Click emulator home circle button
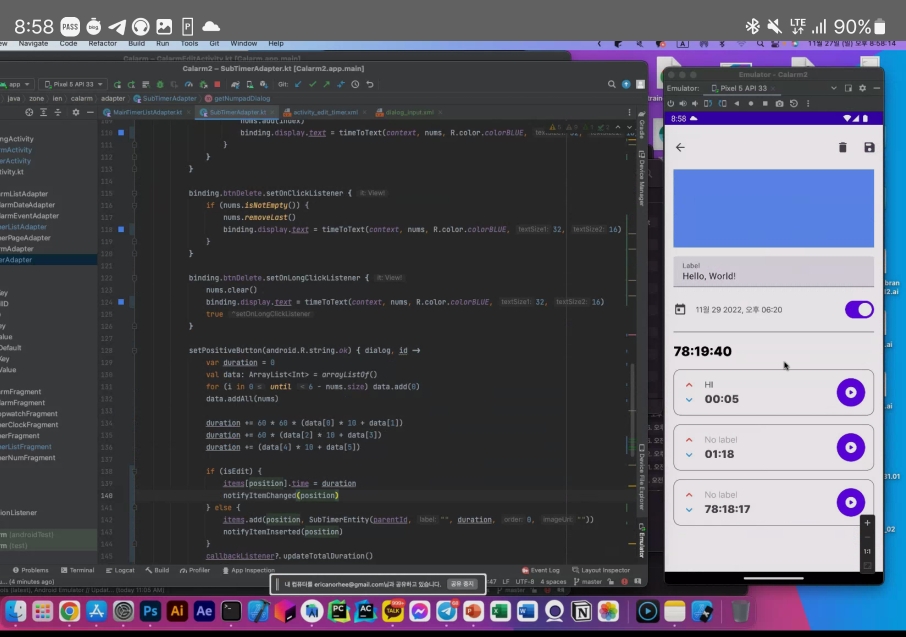The height and width of the screenshot is (637, 906). click(x=751, y=103)
